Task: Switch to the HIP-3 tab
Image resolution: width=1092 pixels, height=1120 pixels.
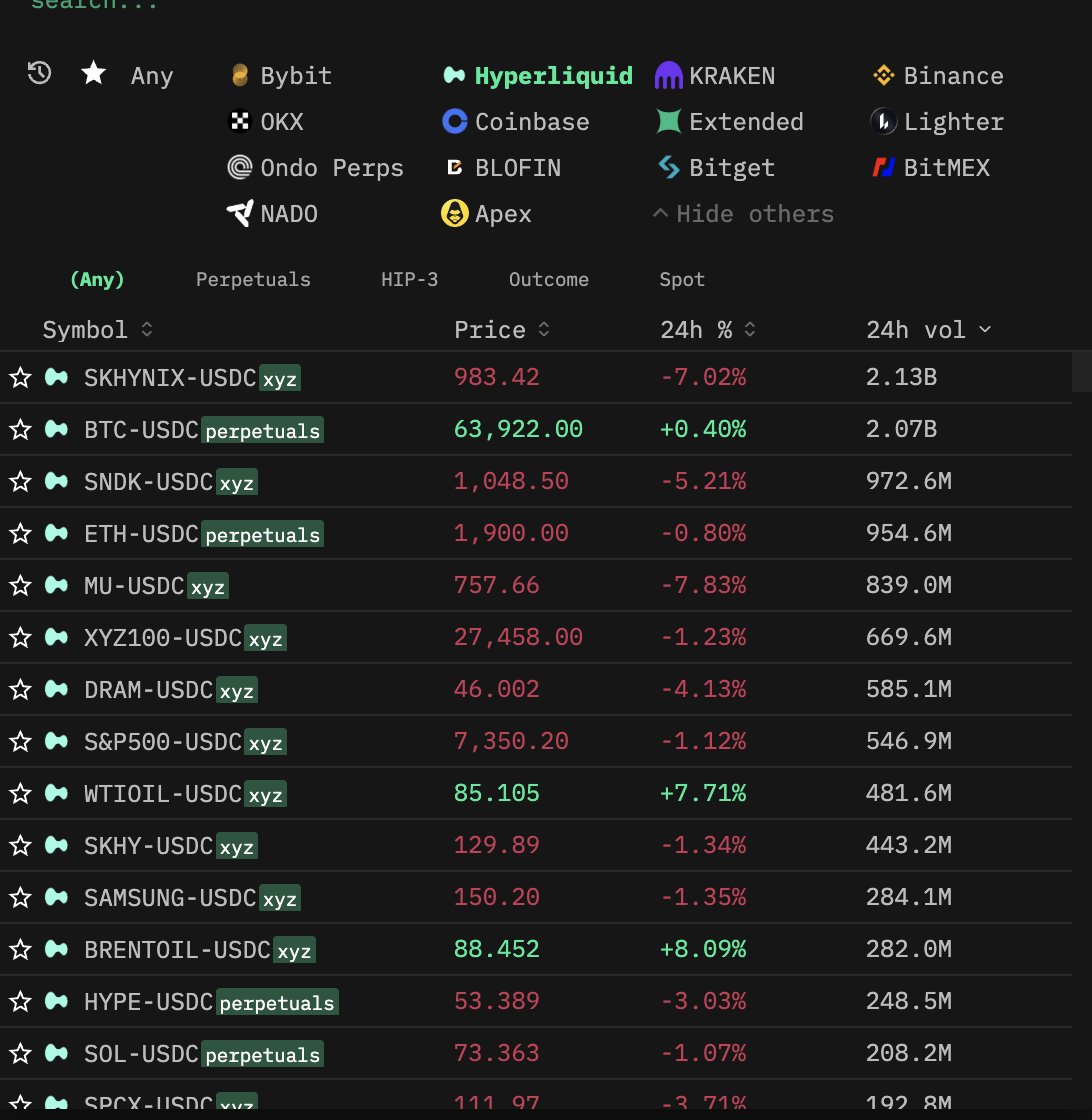Action: [x=409, y=279]
